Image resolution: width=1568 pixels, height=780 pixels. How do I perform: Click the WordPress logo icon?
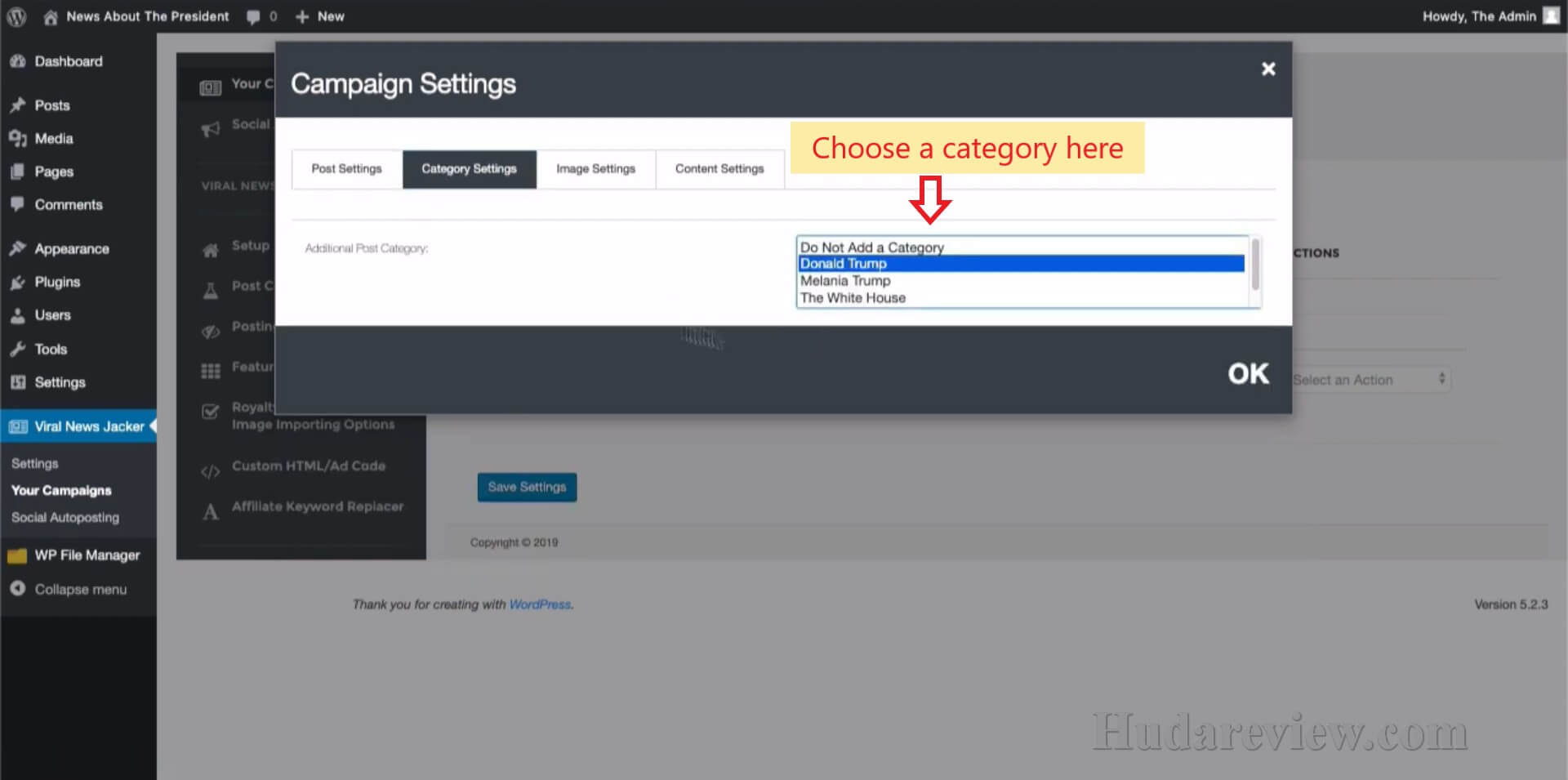coord(16,16)
